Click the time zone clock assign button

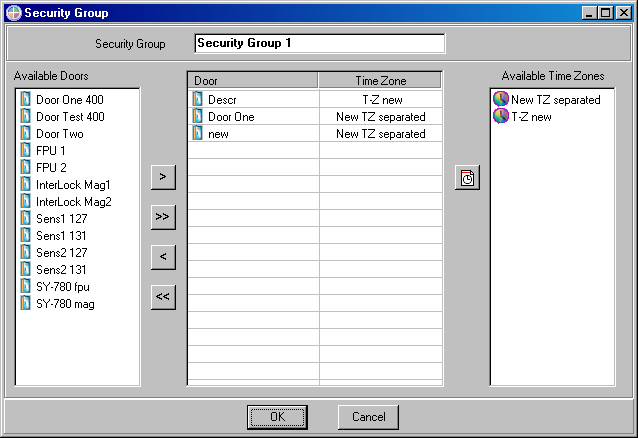pos(467,178)
